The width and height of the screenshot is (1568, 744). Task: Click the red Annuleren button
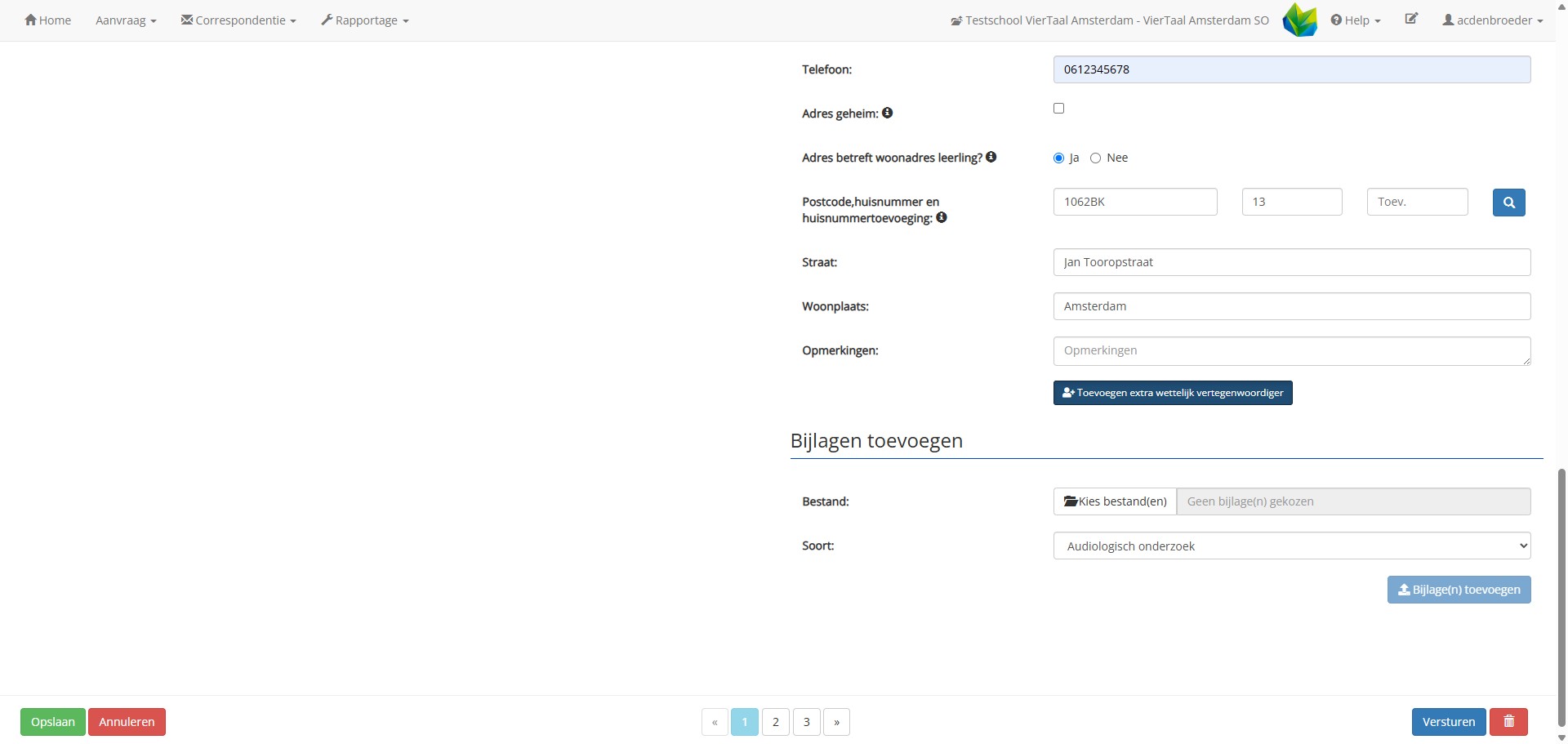click(127, 722)
